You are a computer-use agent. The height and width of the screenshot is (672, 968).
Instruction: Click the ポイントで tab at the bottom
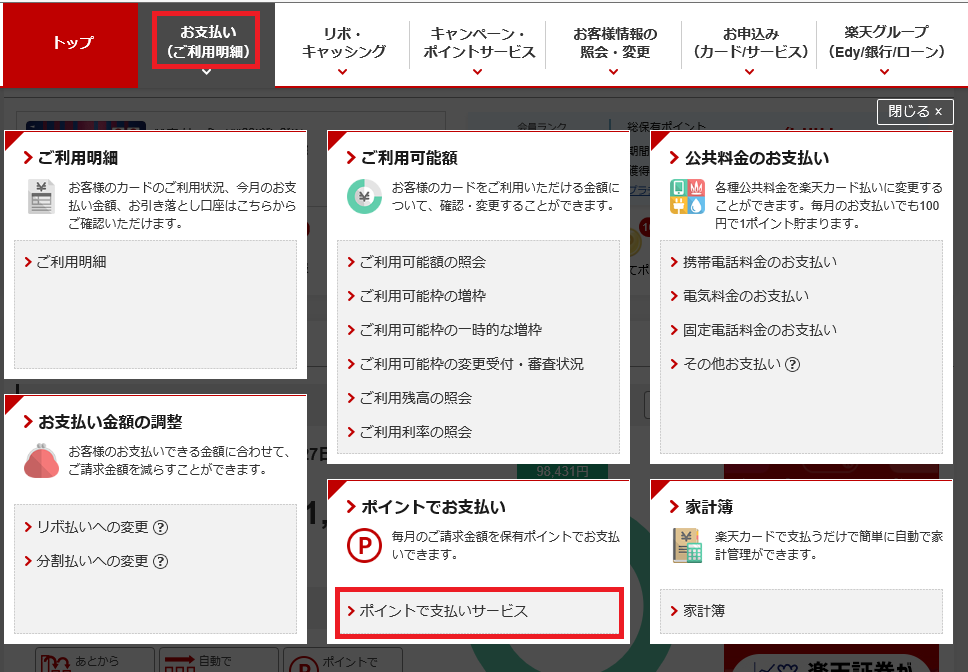[345, 661]
